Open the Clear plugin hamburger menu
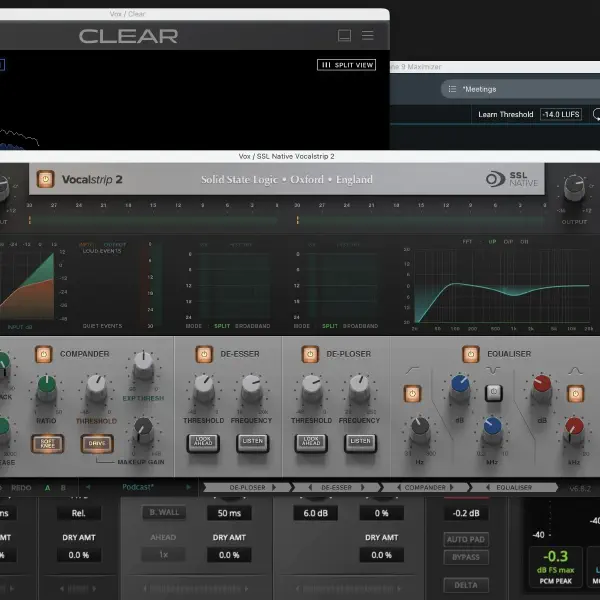The image size is (600, 600). click(368, 35)
